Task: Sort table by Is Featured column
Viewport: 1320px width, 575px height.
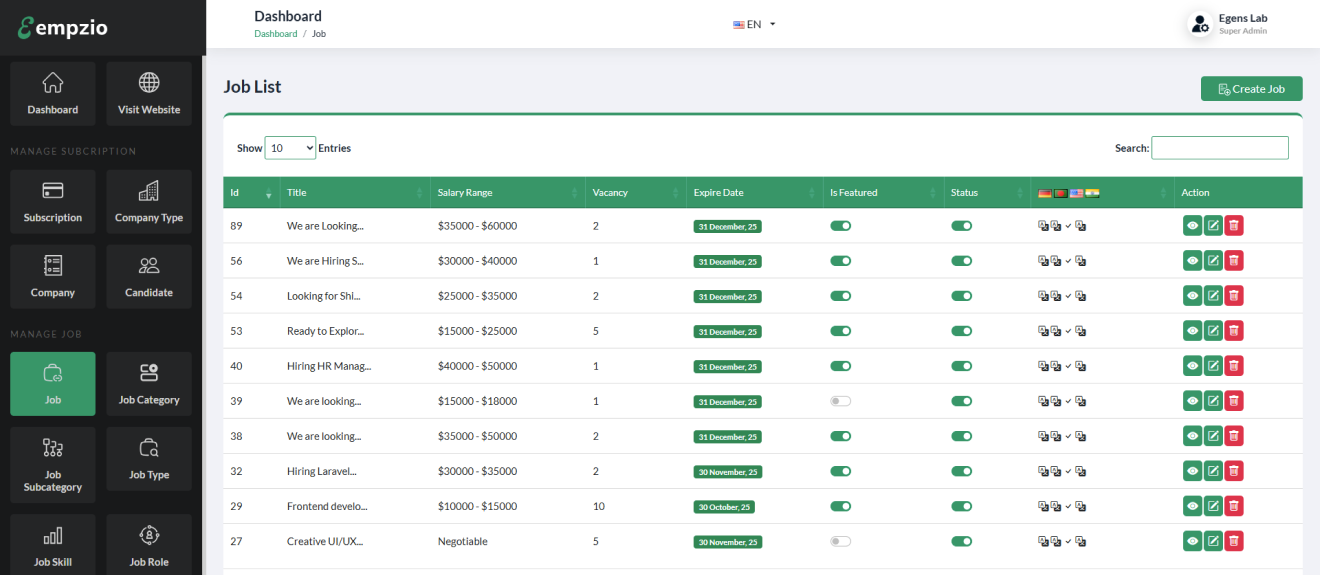Action: click(x=883, y=193)
